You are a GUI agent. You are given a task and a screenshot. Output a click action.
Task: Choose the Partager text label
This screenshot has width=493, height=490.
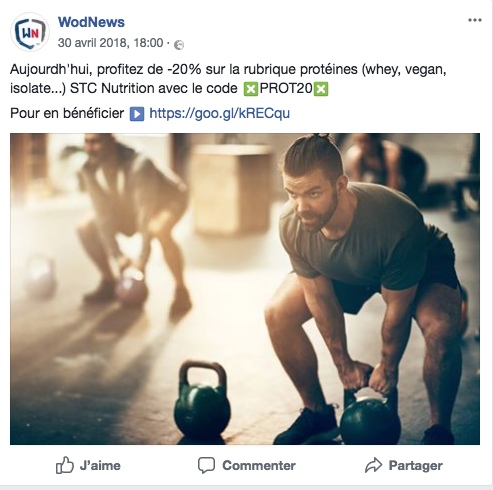tap(416, 466)
